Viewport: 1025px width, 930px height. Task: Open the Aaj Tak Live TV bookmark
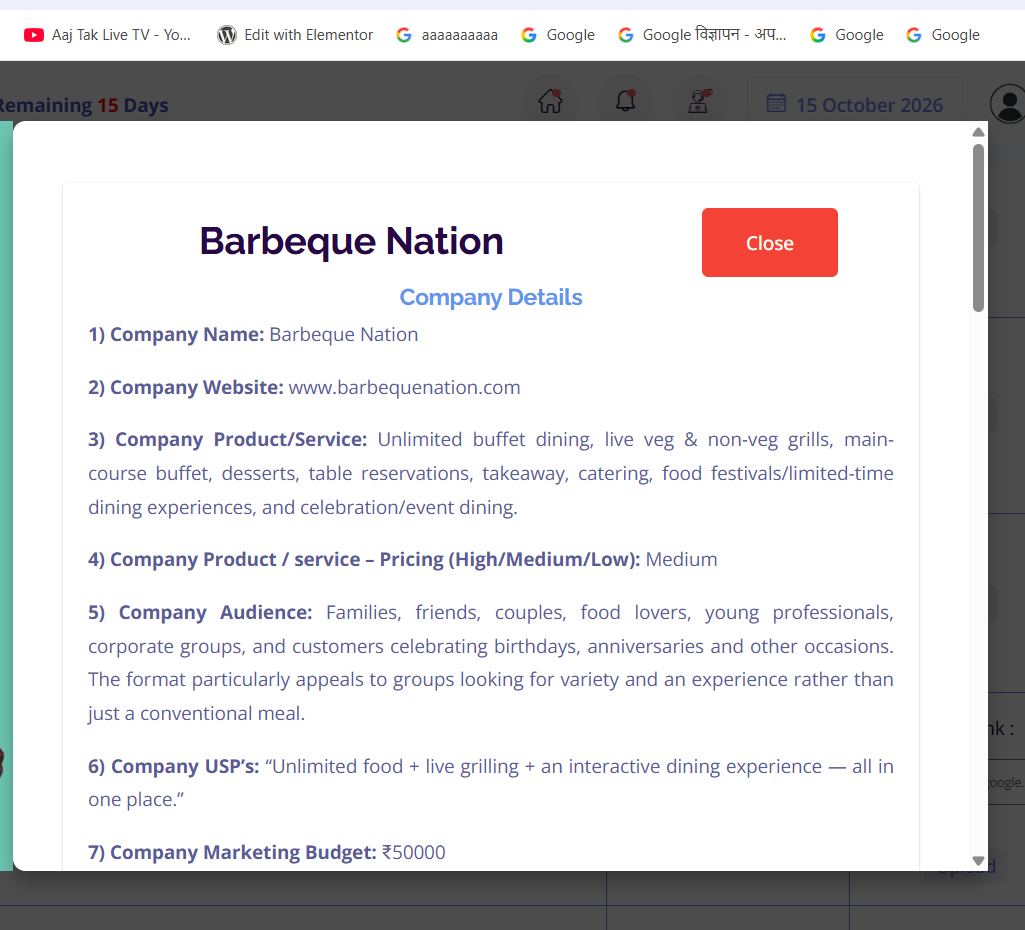point(107,35)
